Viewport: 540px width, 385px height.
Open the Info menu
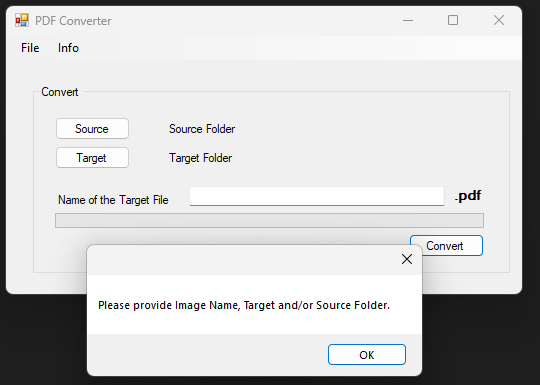click(x=68, y=48)
